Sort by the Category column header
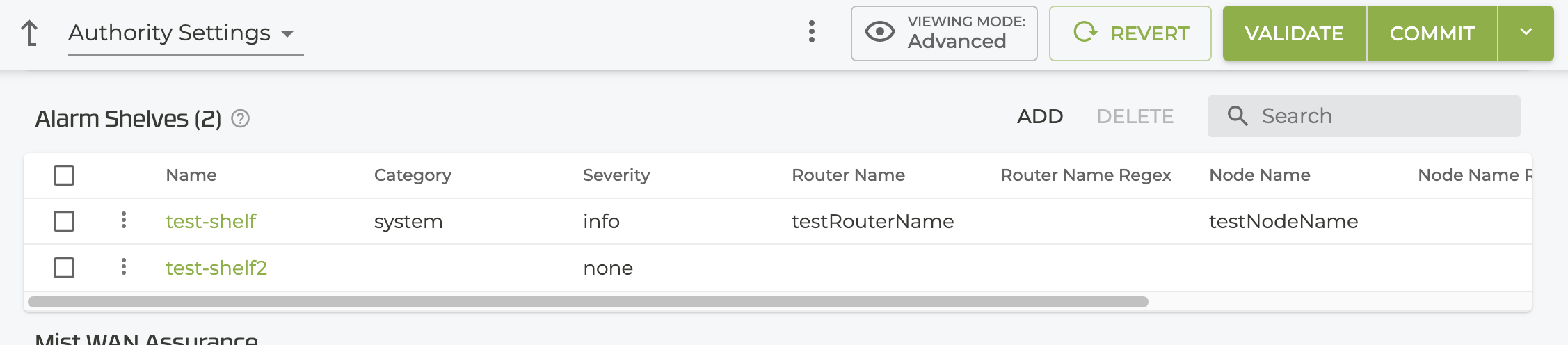1568x345 pixels. tap(412, 175)
